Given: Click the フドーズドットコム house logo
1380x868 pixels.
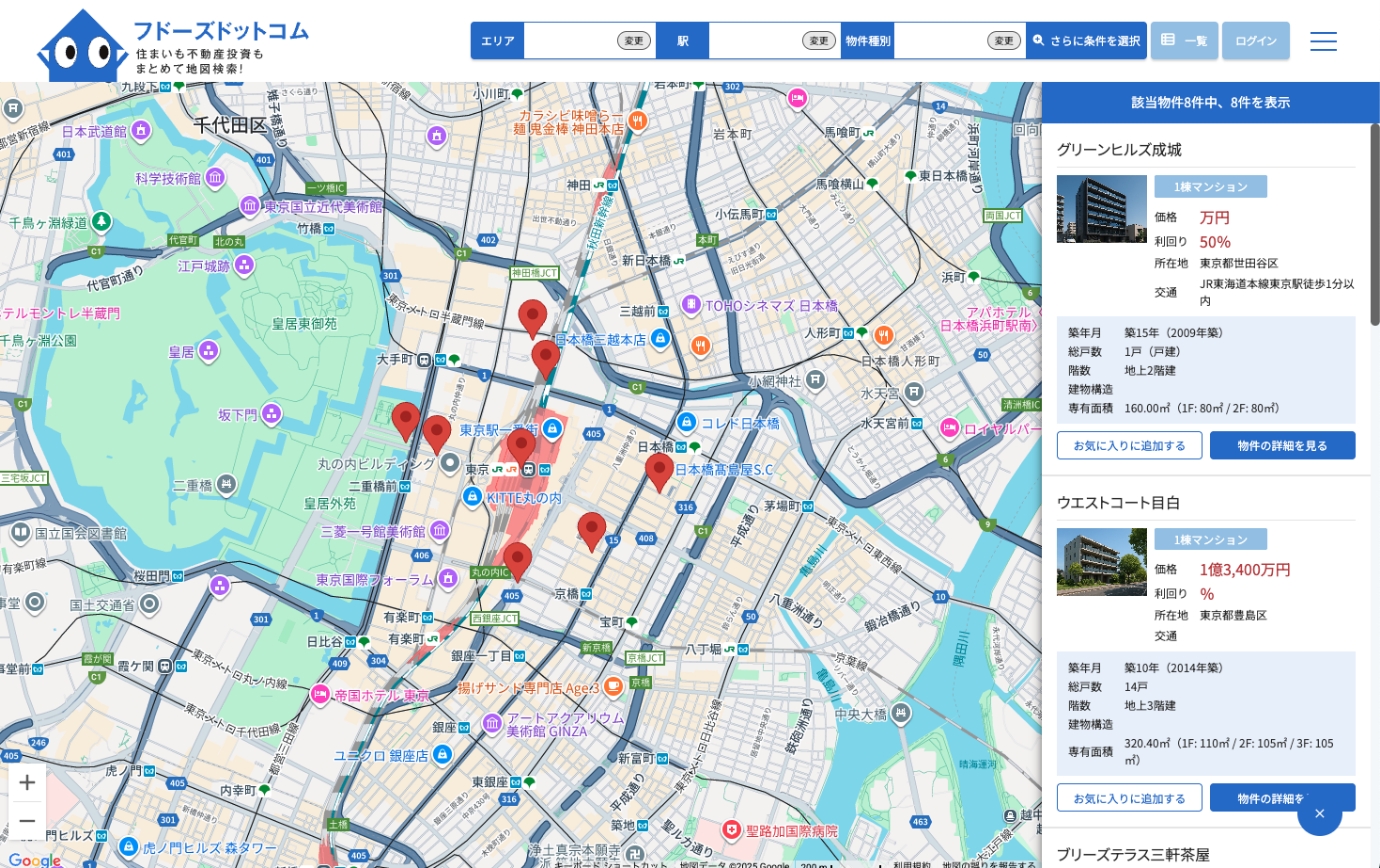Looking at the screenshot, I should [x=82, y=45].
